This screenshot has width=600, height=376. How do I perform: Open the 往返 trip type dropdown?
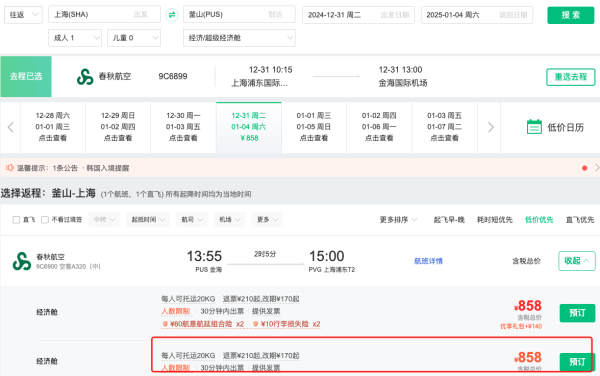pyautogui.click(x=23, y=15)
